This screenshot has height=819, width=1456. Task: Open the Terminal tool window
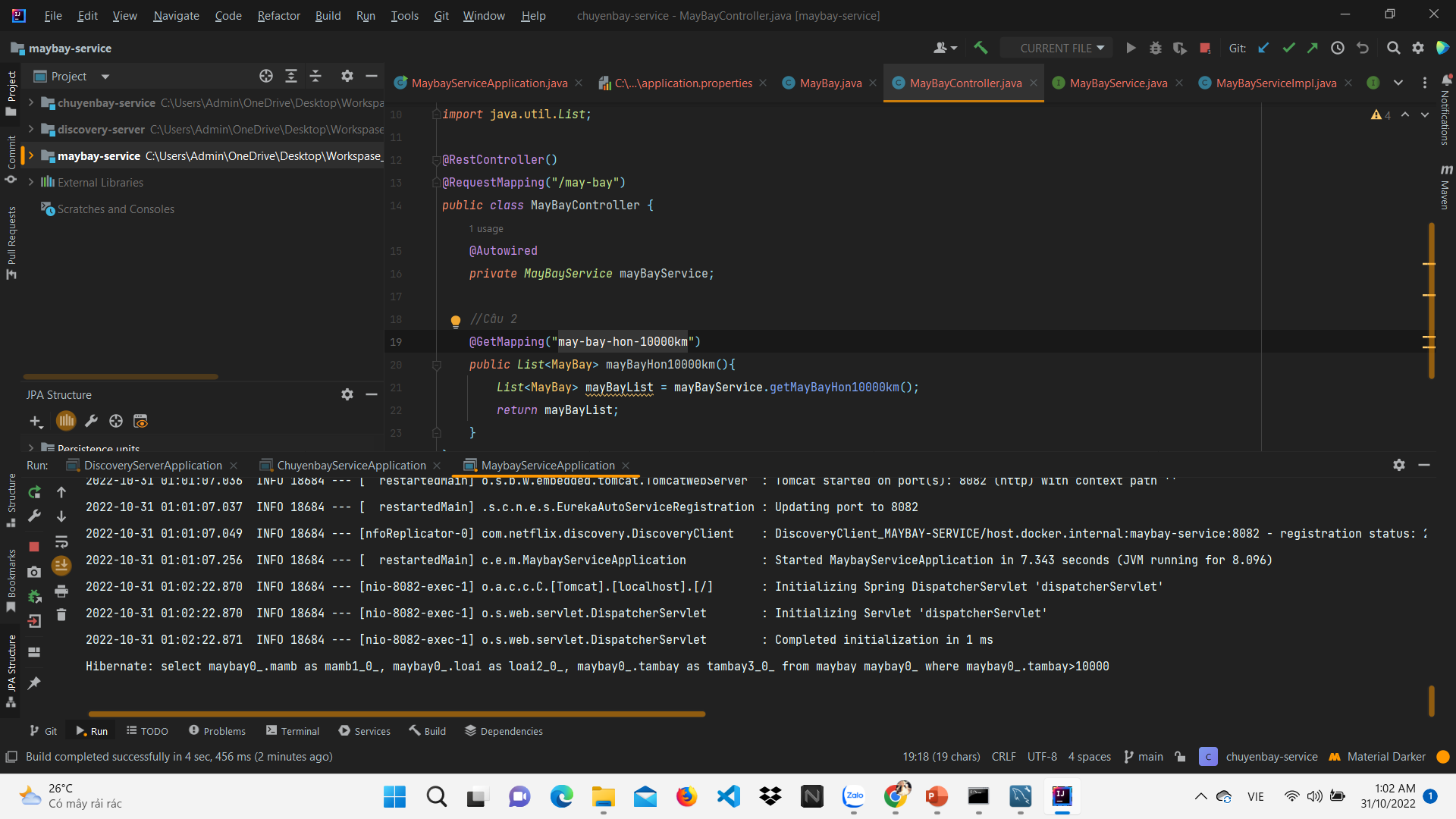coord(300,730)
